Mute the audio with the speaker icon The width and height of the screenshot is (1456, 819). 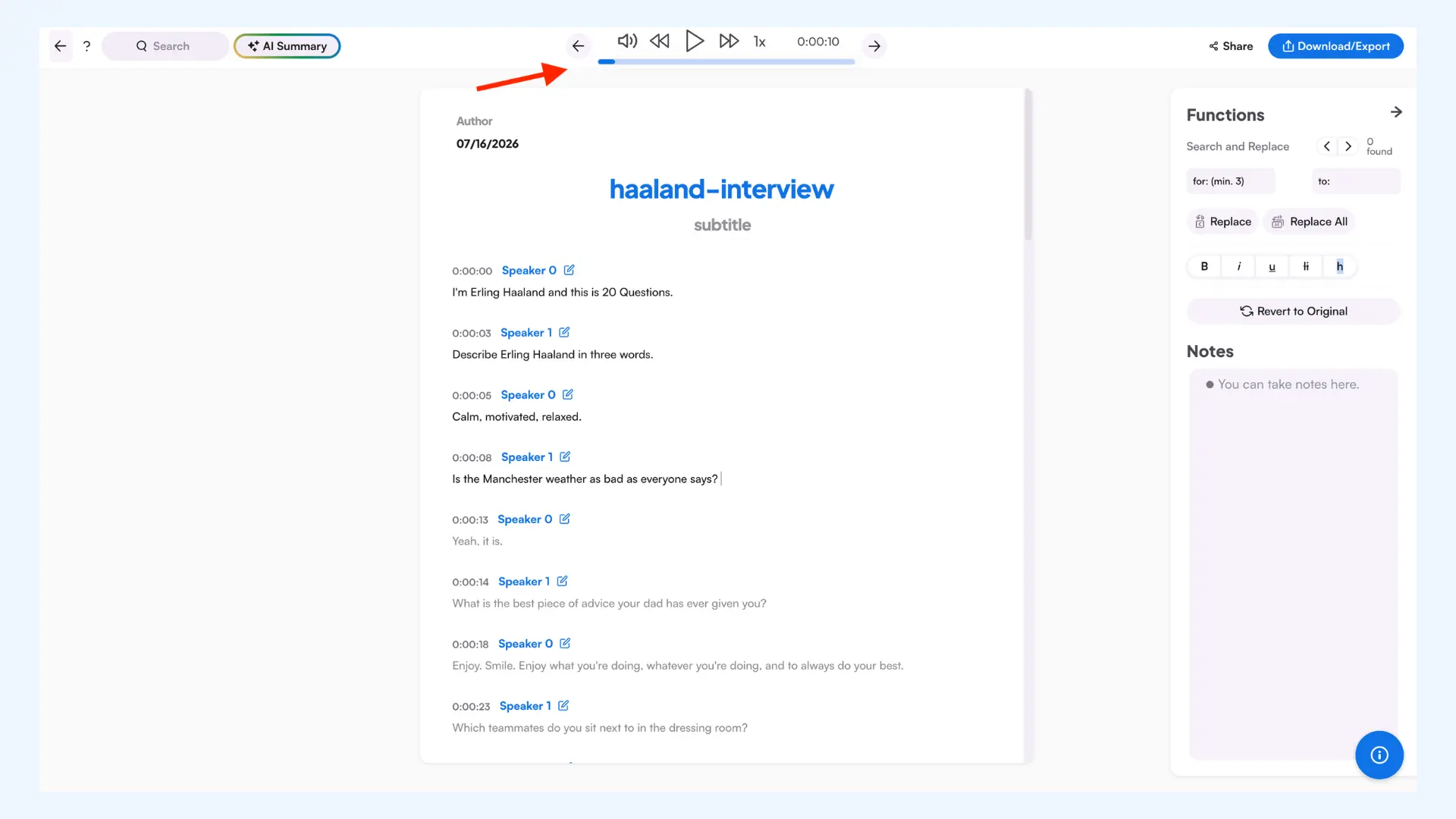[x=627, y=41]
